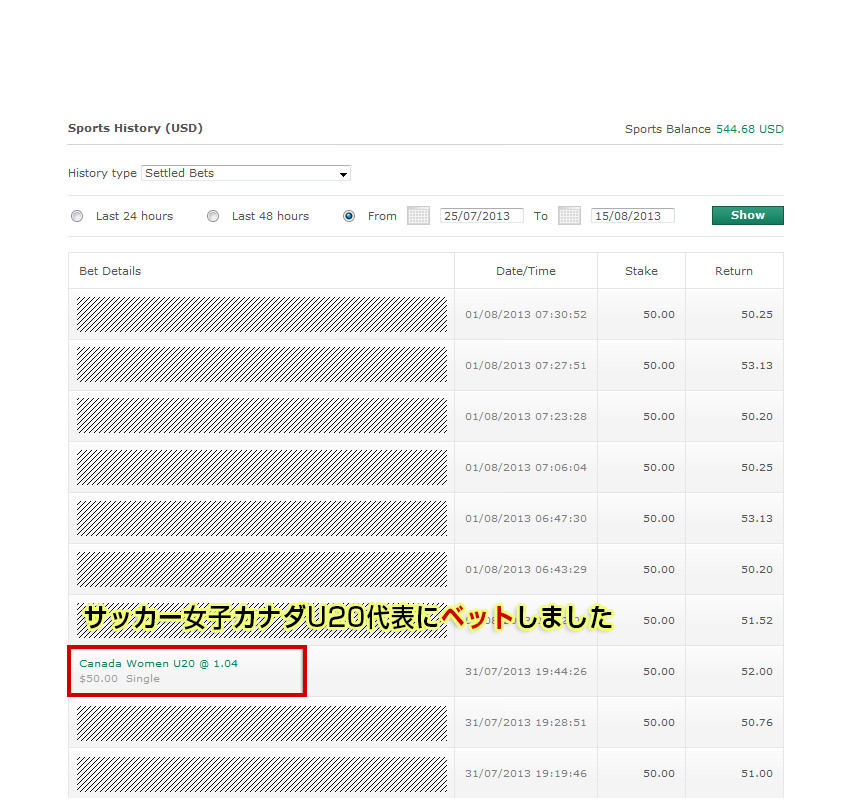Click the Sports Balance 544.68 USD amount
Screen dimensions: 854x800
[749, 129]
